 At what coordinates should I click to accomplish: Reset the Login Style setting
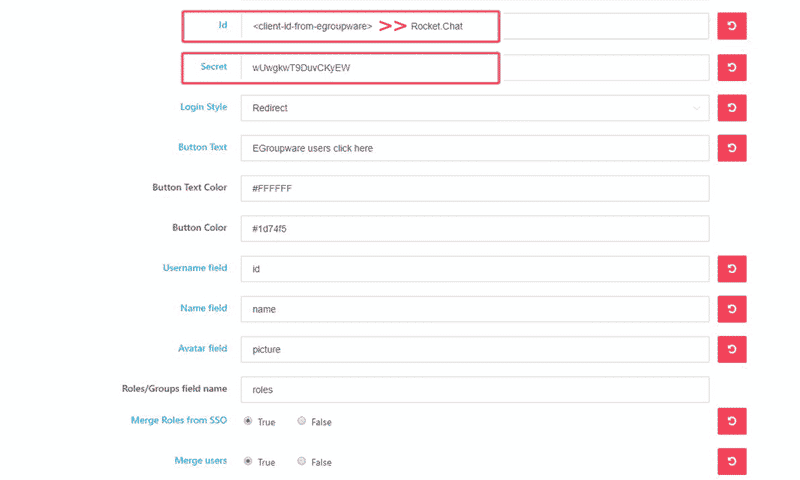(732, 108)
